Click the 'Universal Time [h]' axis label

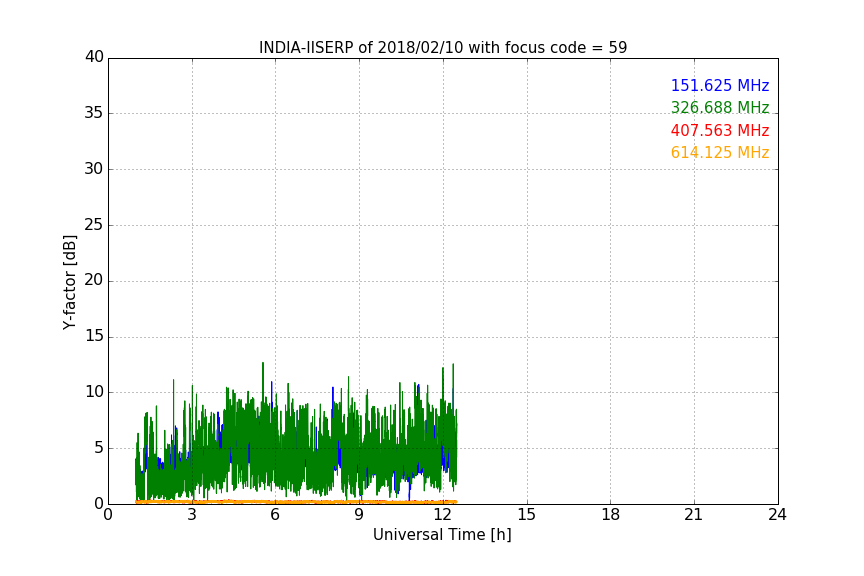[442, 535]
